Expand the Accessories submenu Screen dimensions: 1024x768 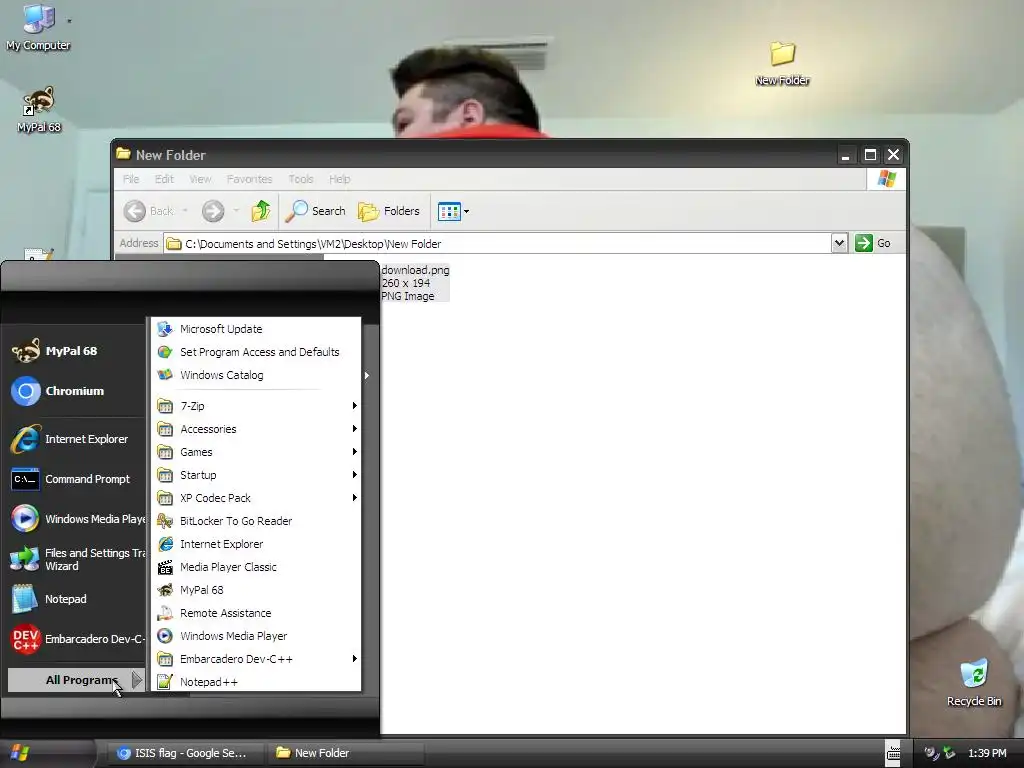coord(256,429)
